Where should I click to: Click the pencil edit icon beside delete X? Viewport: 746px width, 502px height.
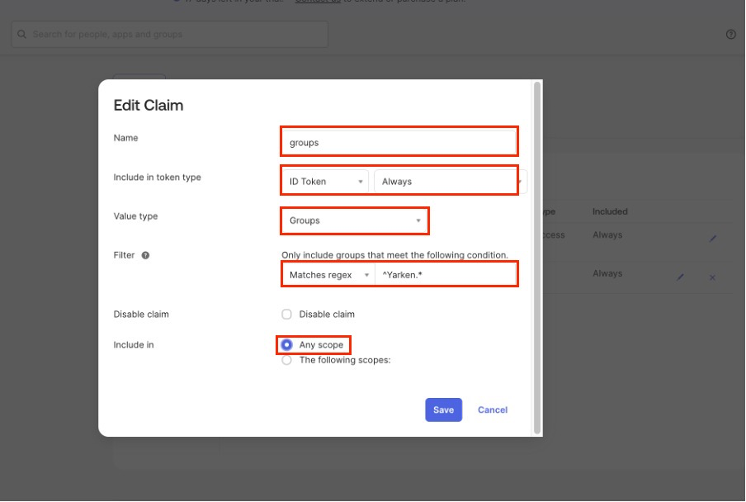click(x=680, y=277)
